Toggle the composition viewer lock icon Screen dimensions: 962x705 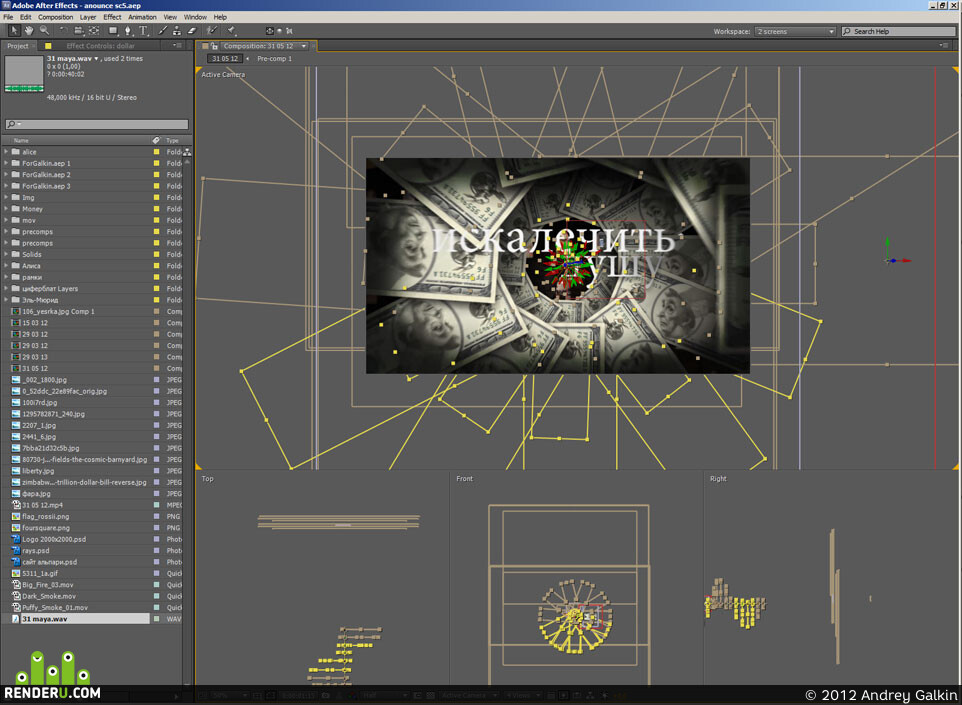(x=214, y=46)
